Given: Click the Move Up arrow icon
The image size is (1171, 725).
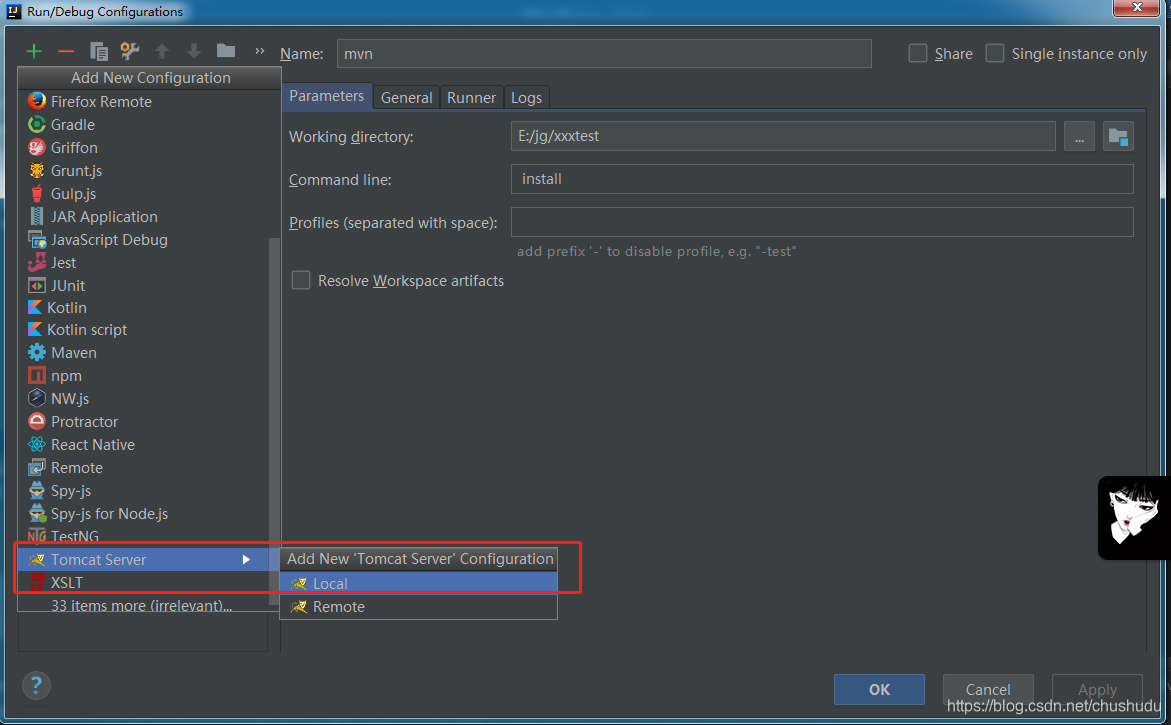Looking at the screenshot, I should (x=162, y=51).
